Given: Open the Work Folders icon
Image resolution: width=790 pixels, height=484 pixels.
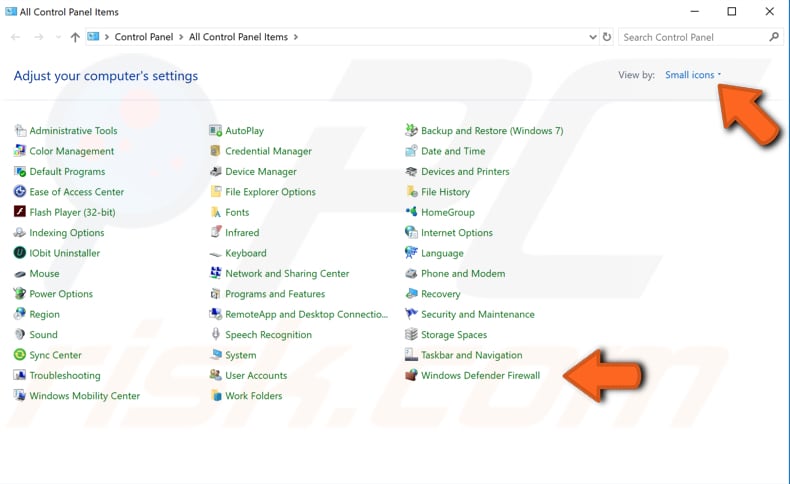Looking at the screenshot, I should click(216, 396).
